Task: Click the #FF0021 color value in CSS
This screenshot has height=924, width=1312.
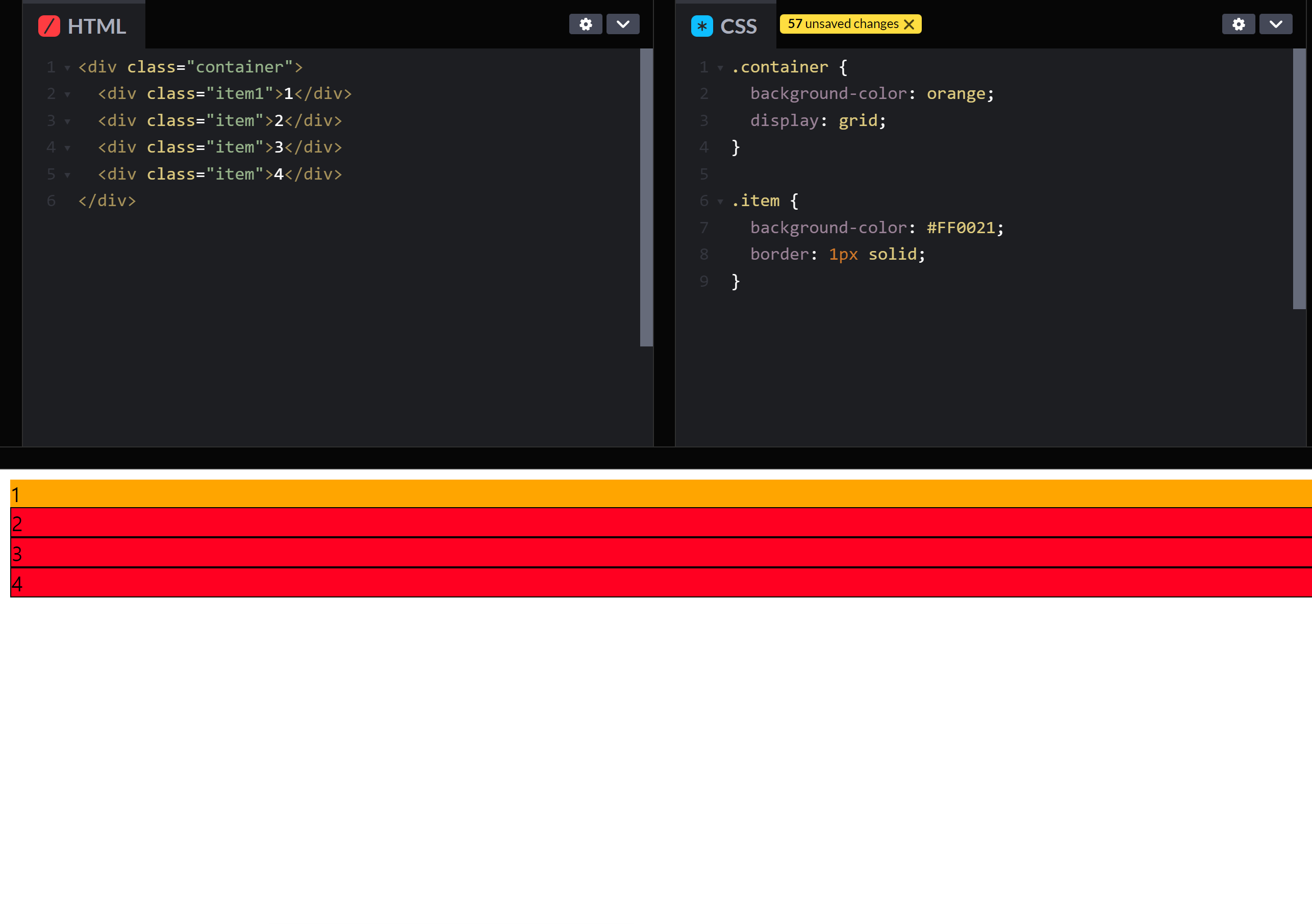Action: tap(960, 228)
